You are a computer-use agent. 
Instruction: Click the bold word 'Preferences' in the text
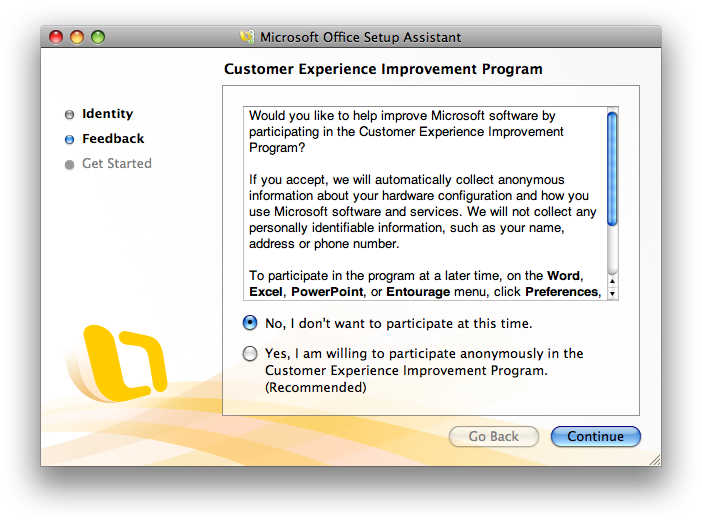coord(561,292)
